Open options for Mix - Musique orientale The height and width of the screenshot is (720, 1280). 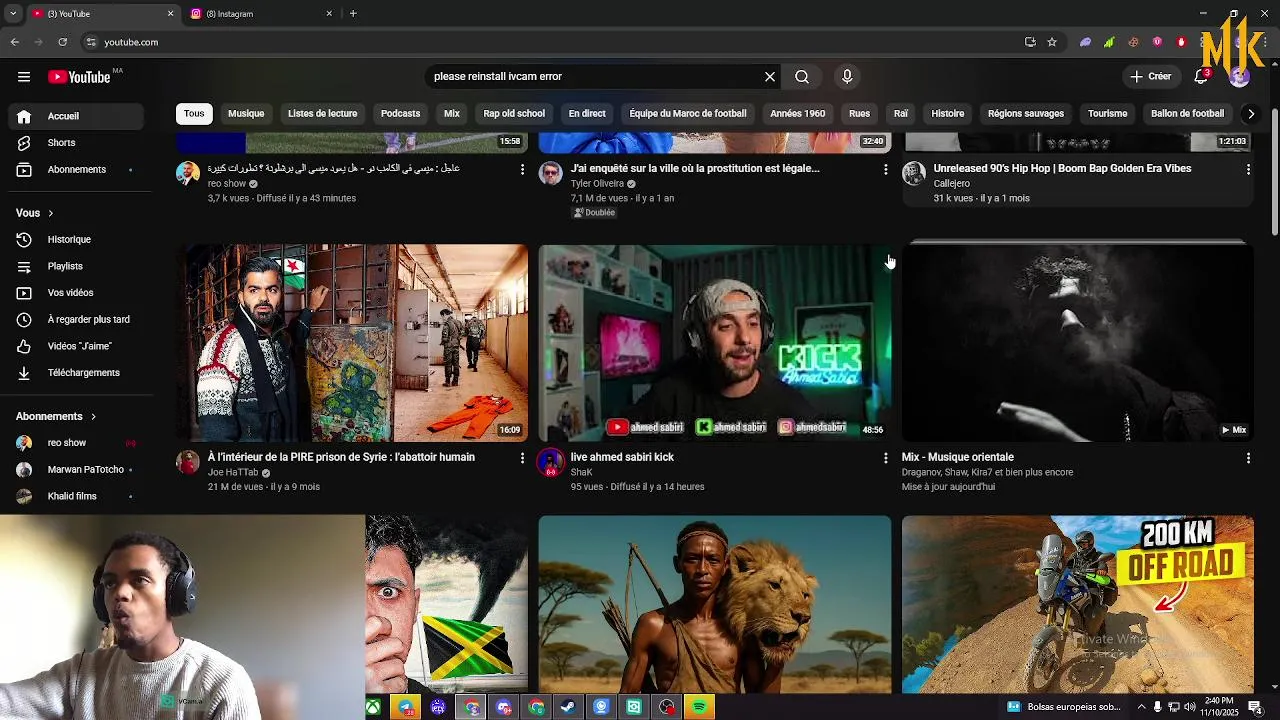point(1248,458)
